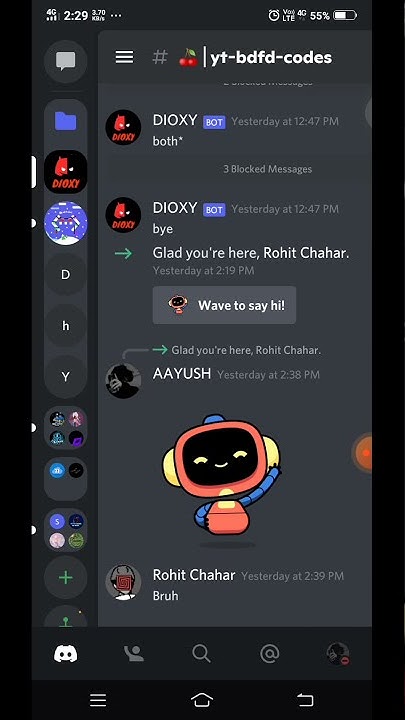The image size is (405, 720).
Task: Tap the green plus add server button
Action: pyautogui.click(x=66, y=577)
